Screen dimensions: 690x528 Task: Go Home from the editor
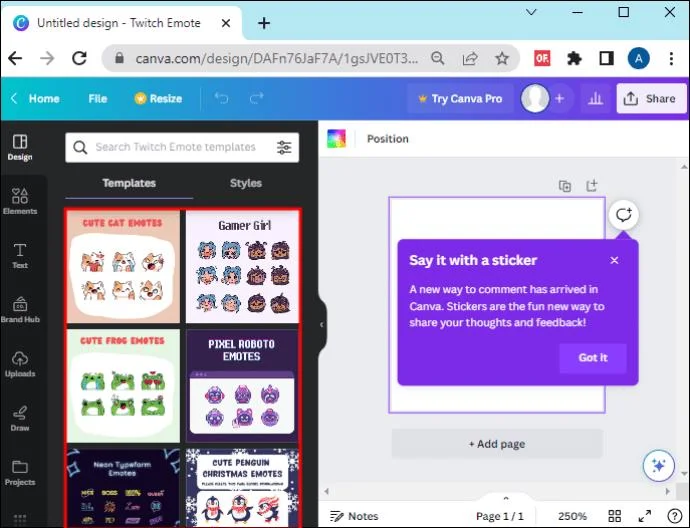44,99
